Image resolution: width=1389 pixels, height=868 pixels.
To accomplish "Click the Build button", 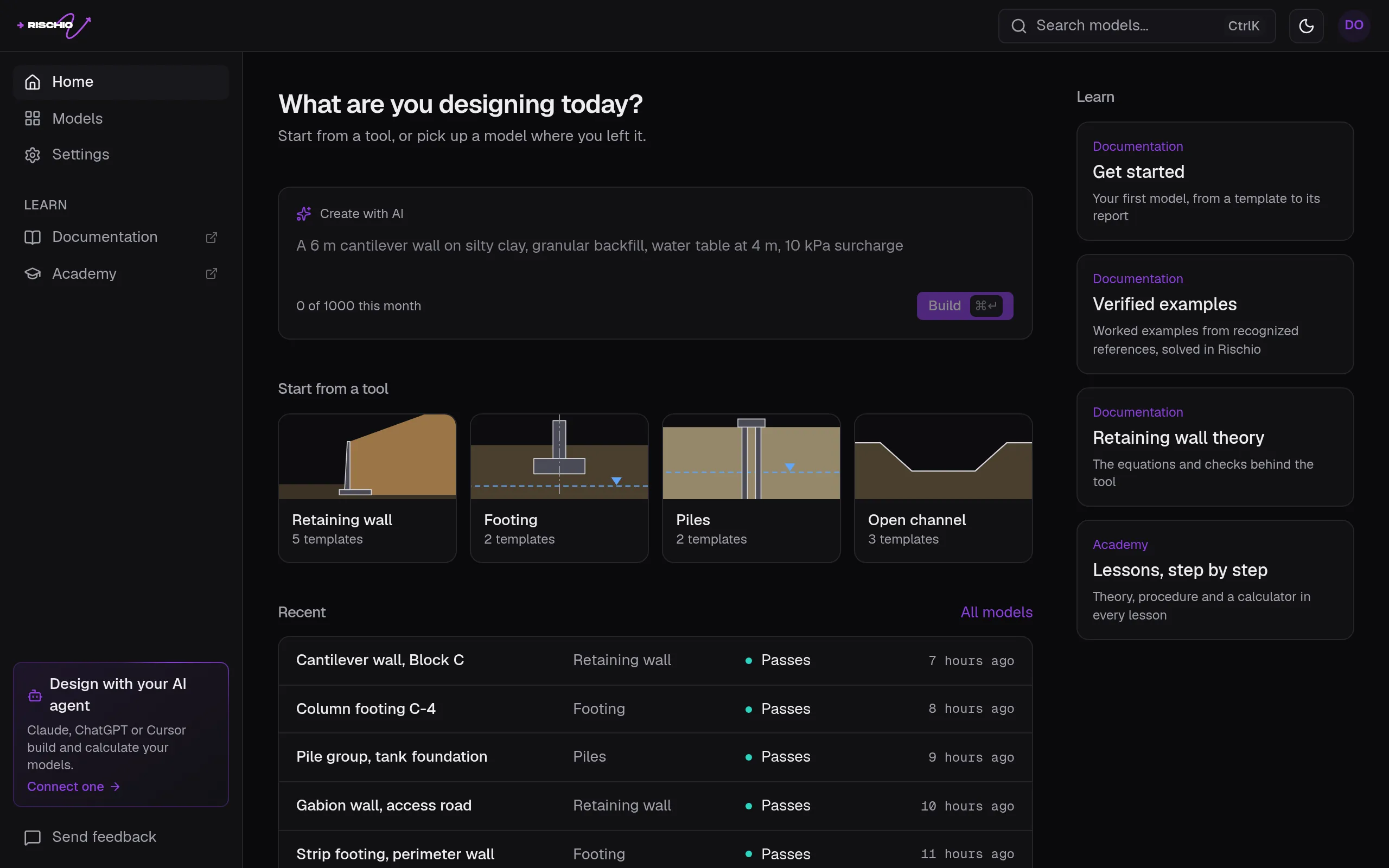I will click(x=964, y=306).
